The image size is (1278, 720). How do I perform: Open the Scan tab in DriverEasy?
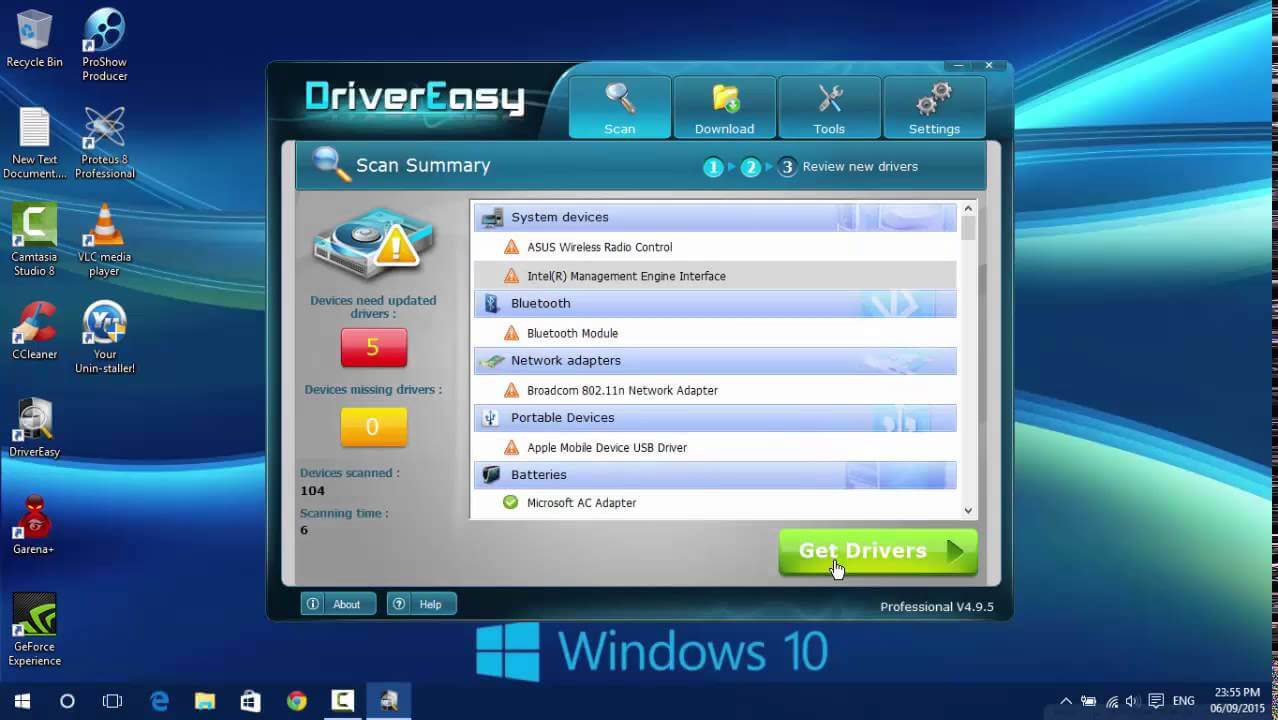(x=620, y=107)
